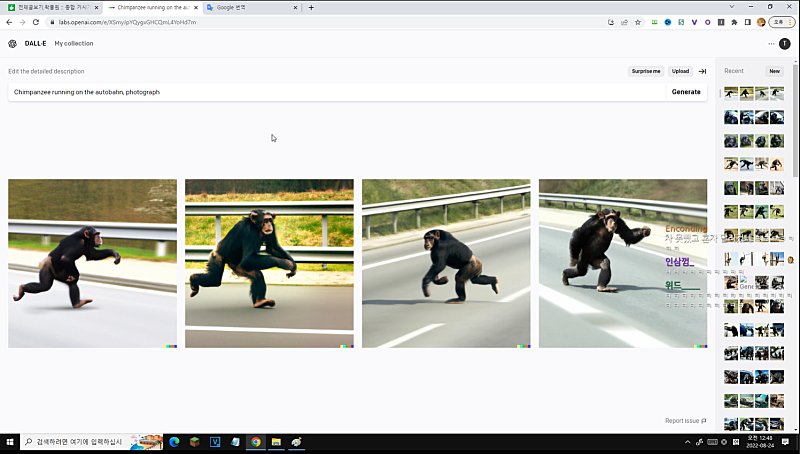
Task: Click the blue circular extension icon
Action: [x=668, y=22]
